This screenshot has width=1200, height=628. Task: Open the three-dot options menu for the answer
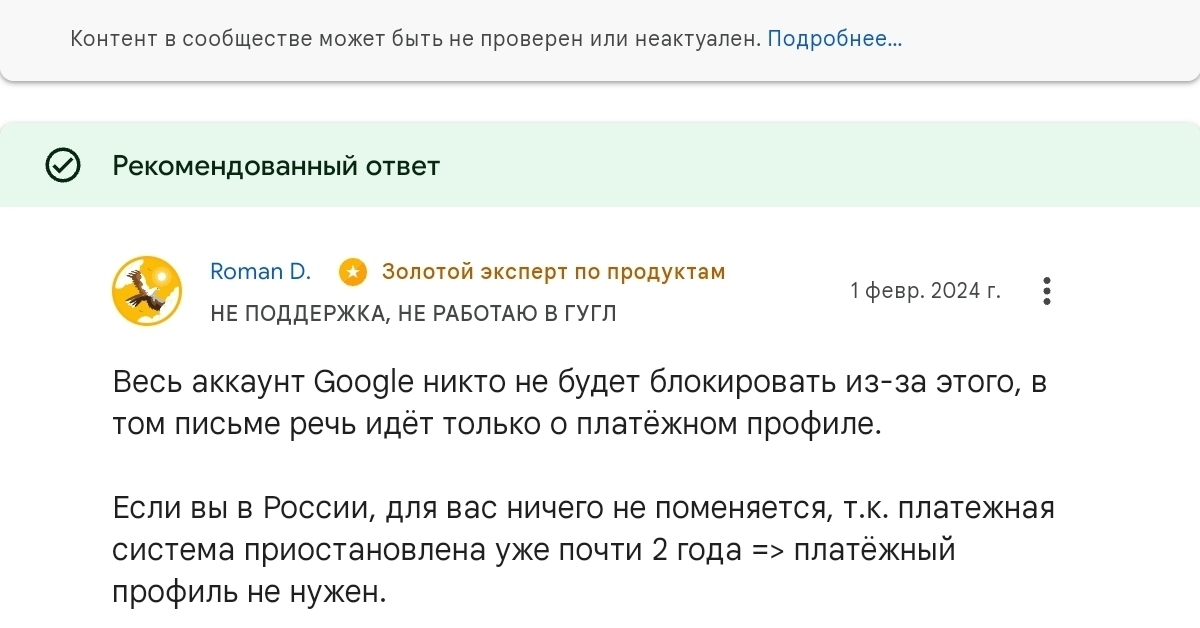click(1046, 291)
